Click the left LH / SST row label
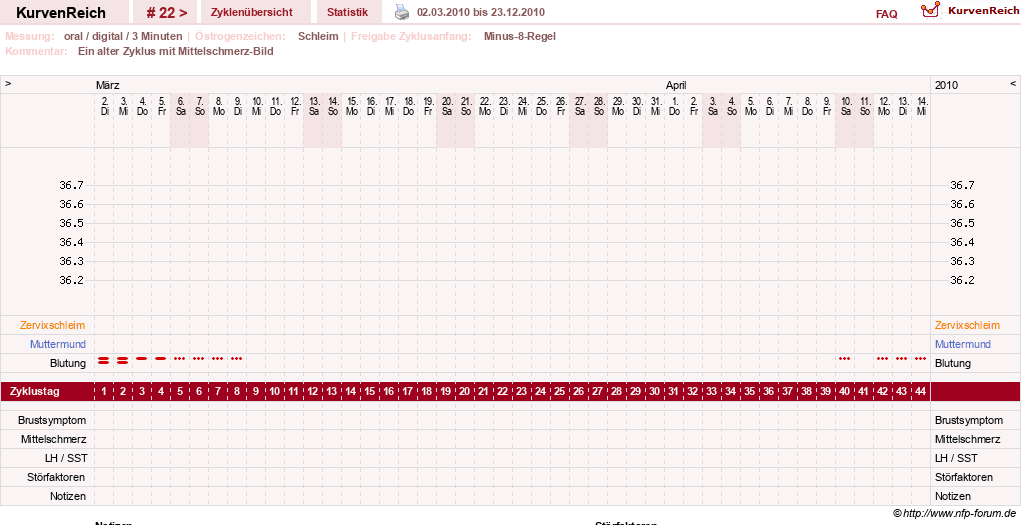Screen dimensions: 1021x525 (66, 458)
